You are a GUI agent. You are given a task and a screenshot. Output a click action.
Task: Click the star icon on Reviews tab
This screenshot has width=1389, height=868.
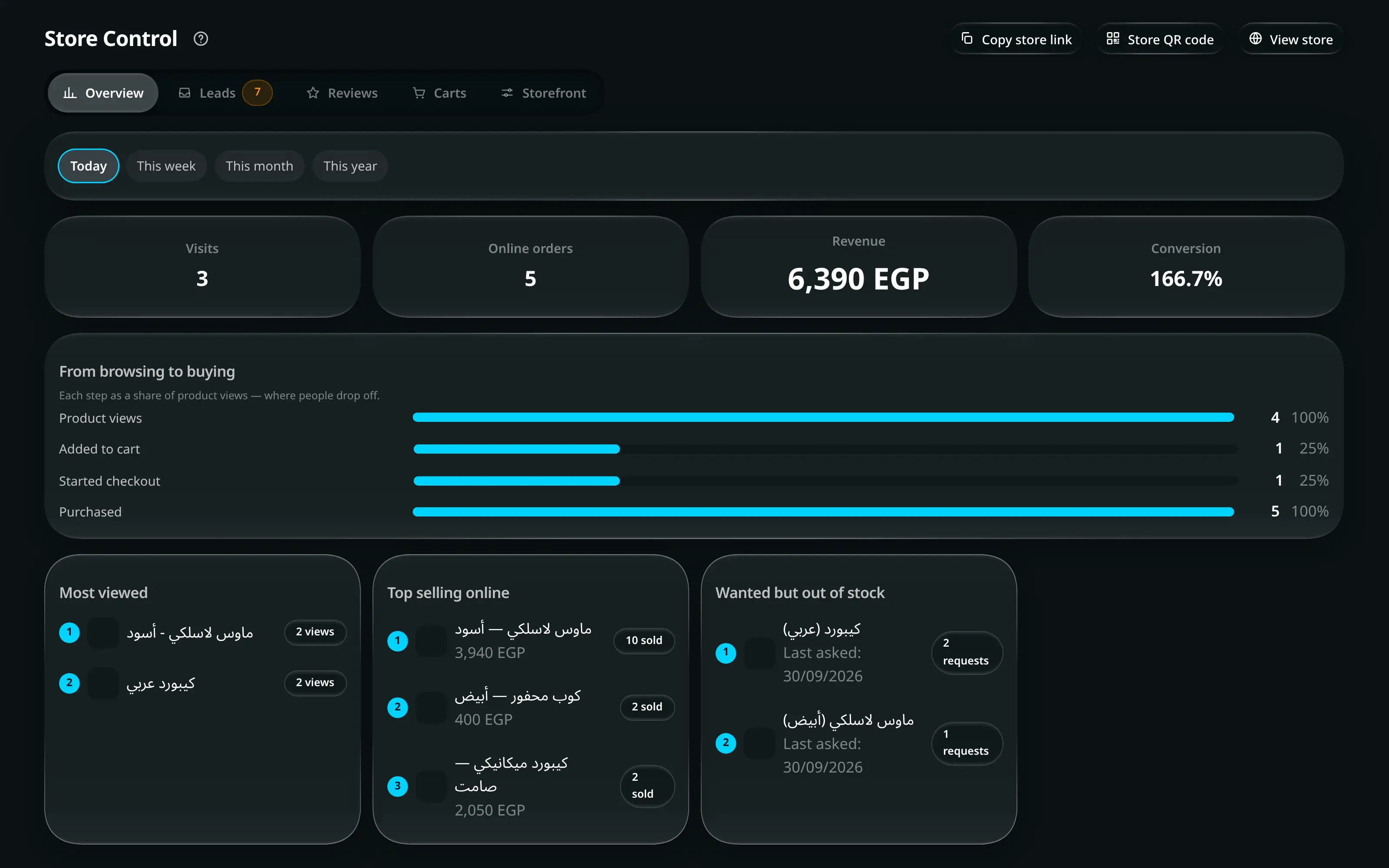(313, 92)
